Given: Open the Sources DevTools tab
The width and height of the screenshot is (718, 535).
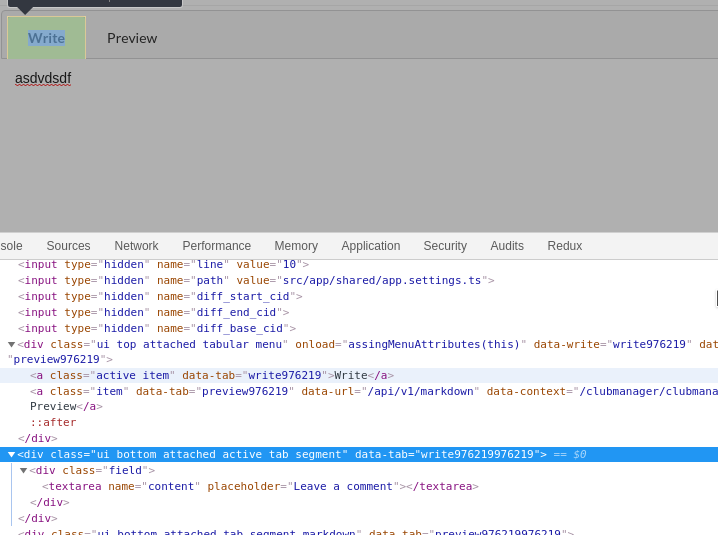Looking at the screenshot, I should (x=68, y=246).
